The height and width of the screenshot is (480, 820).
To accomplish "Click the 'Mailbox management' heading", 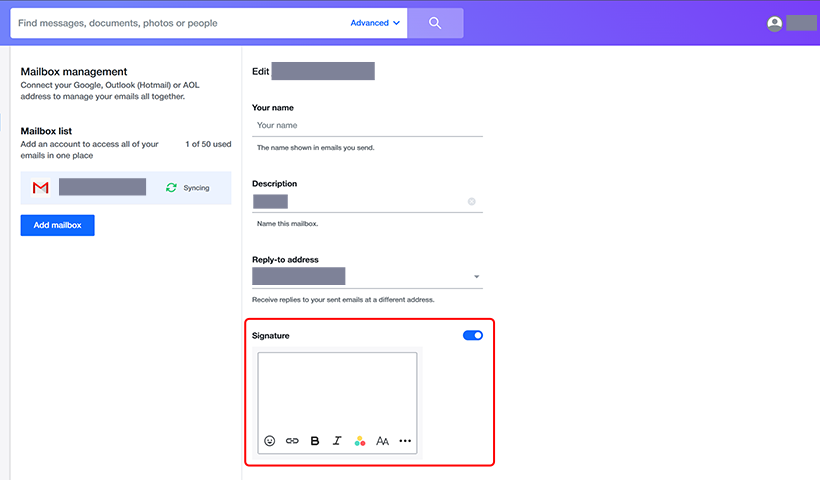I will coord(74,72).
